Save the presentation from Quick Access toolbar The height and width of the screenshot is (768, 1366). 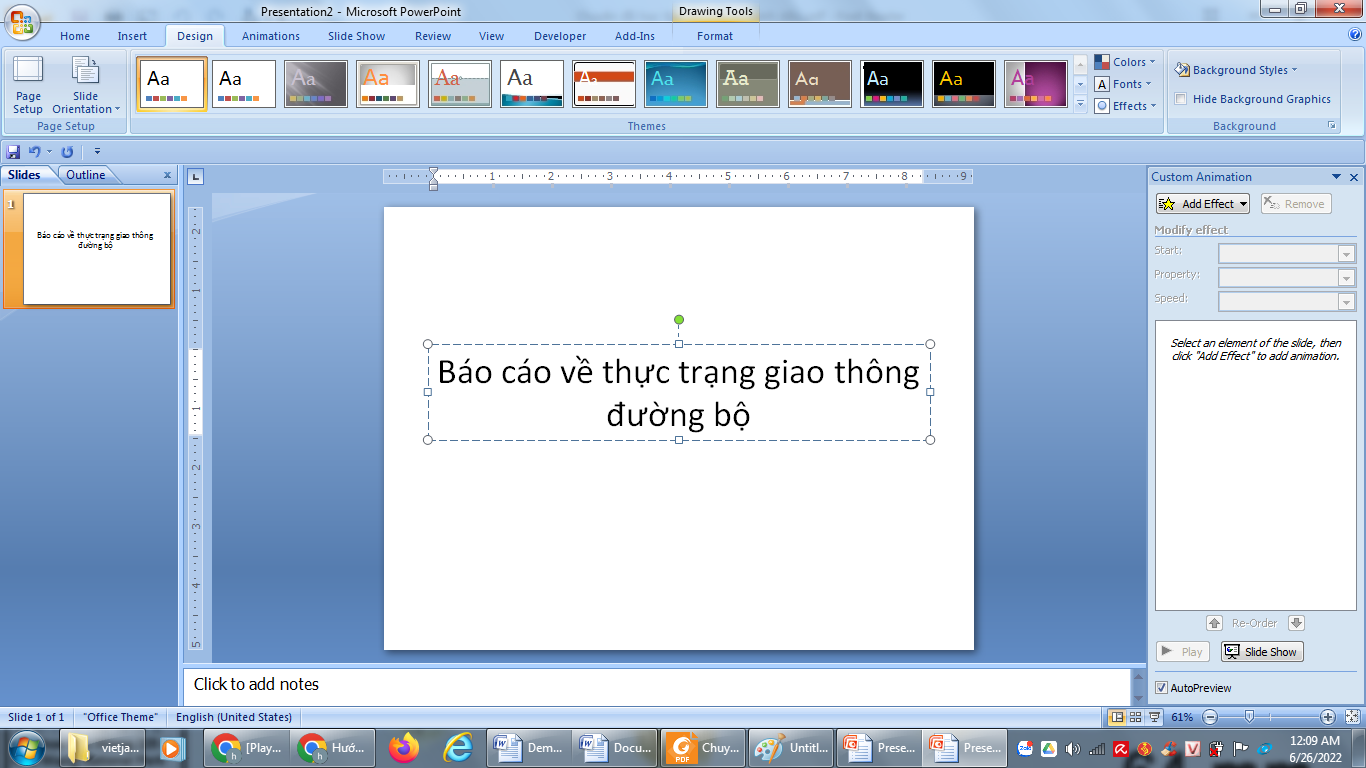click(x=13, y=152)
